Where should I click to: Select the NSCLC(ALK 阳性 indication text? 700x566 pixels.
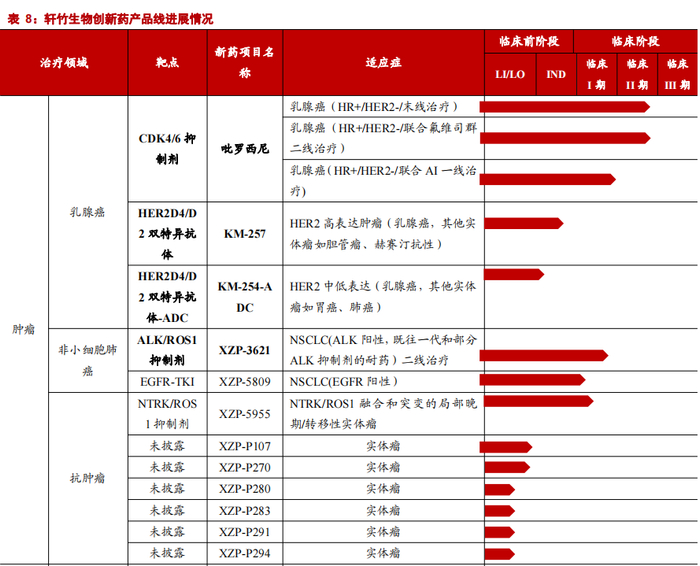[x=383, y=350]
